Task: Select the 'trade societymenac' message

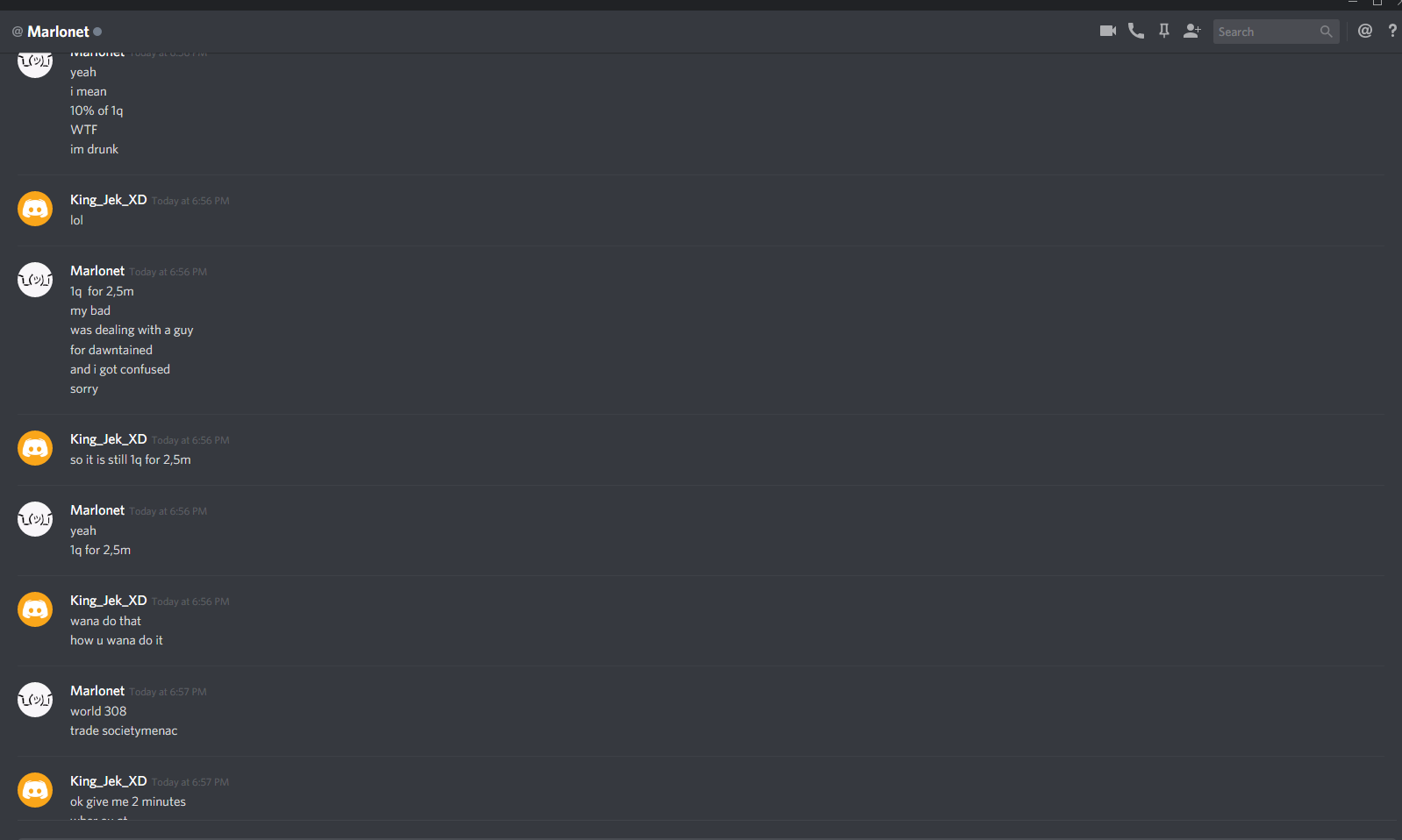Action: 124,730
